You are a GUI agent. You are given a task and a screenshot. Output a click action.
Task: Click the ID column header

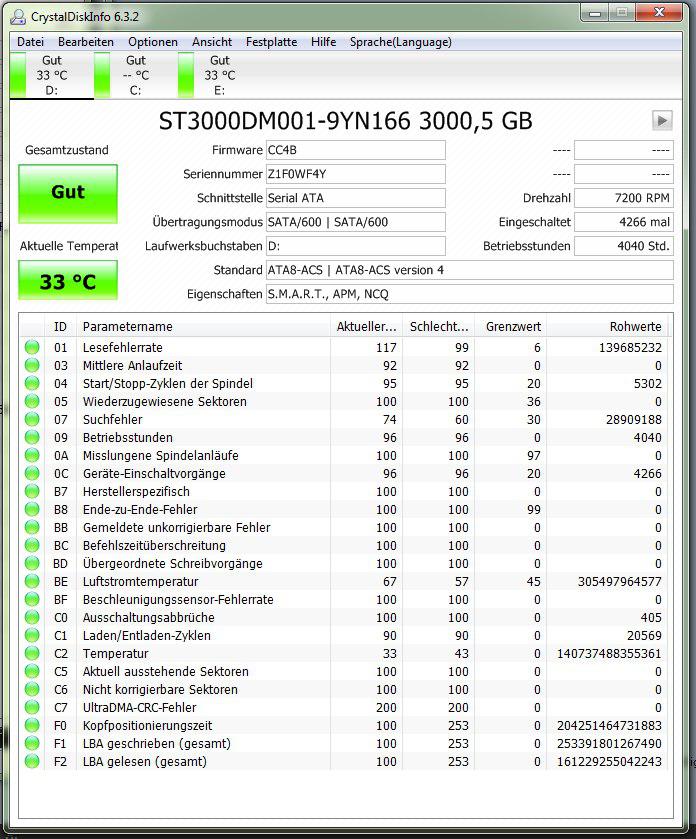[x=60, y=326]
